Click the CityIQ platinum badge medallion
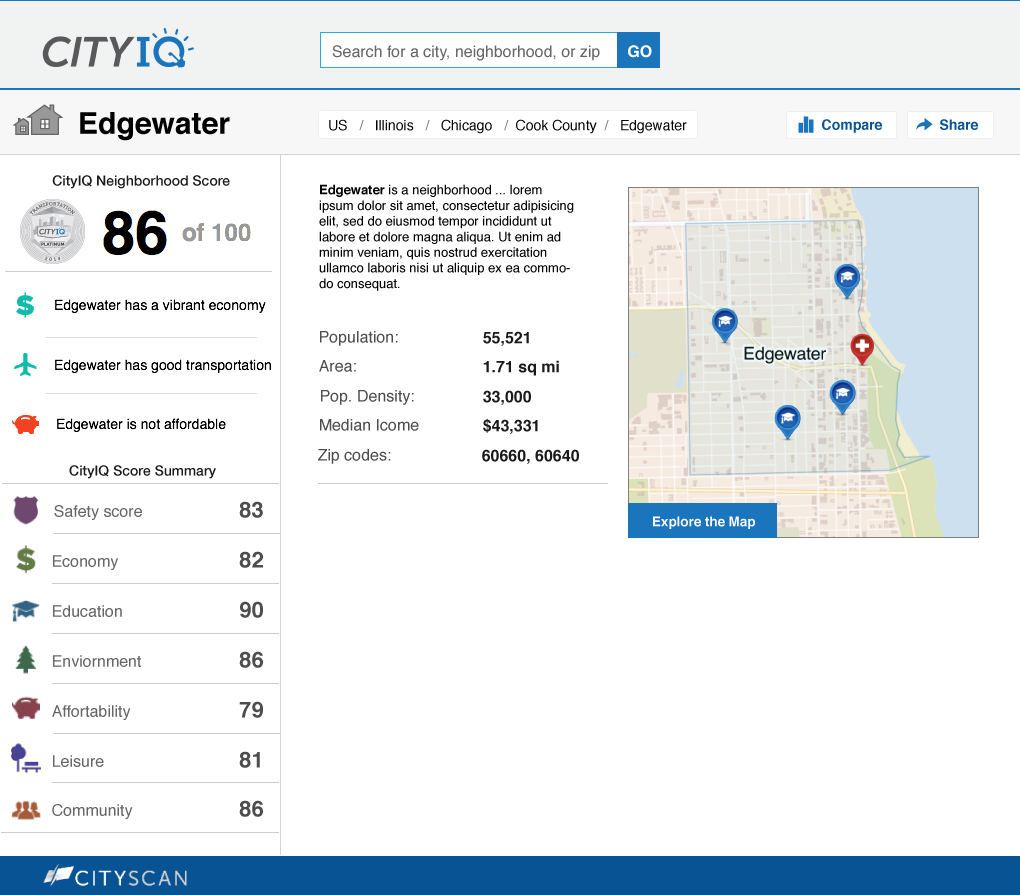 point(53,231)
